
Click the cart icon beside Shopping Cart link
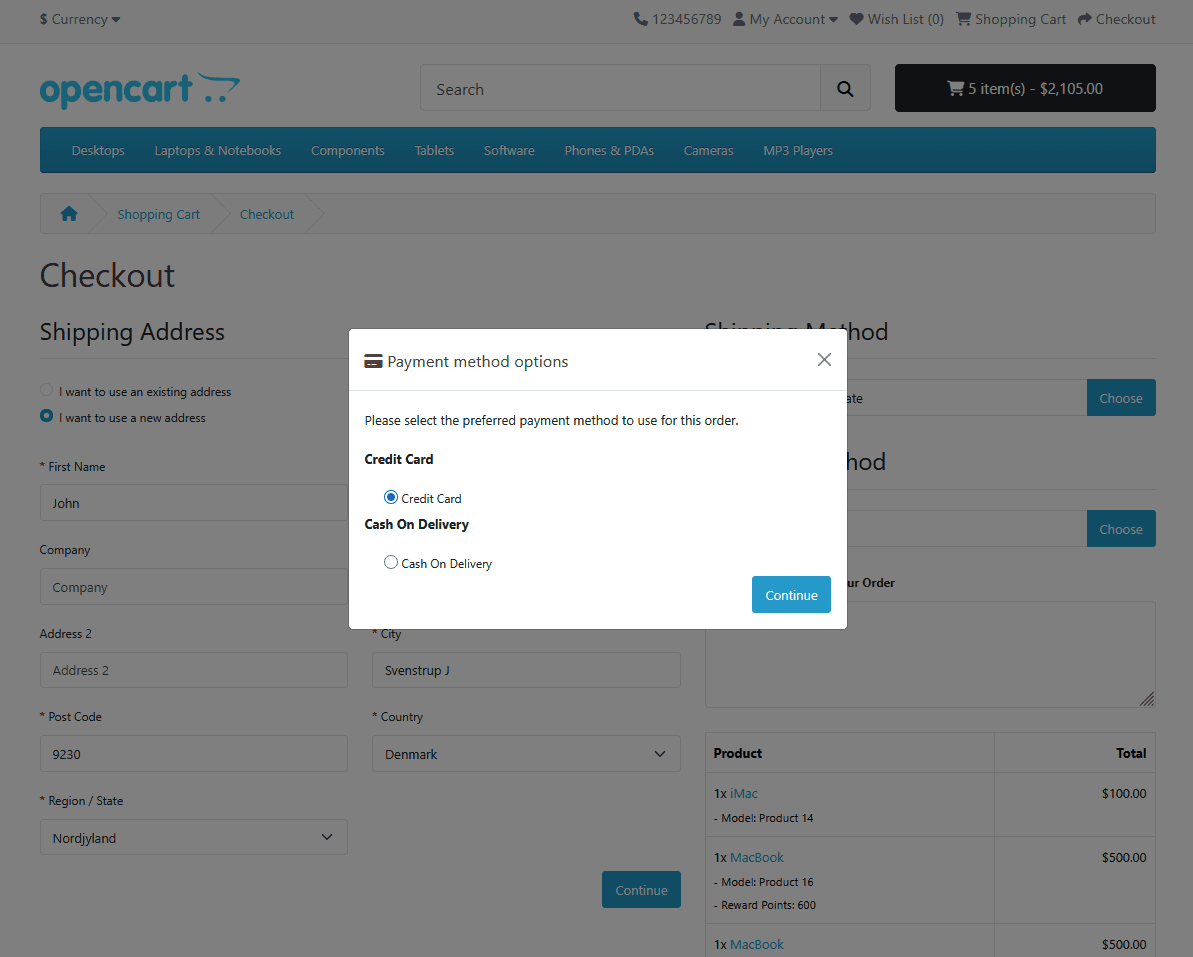963,19
